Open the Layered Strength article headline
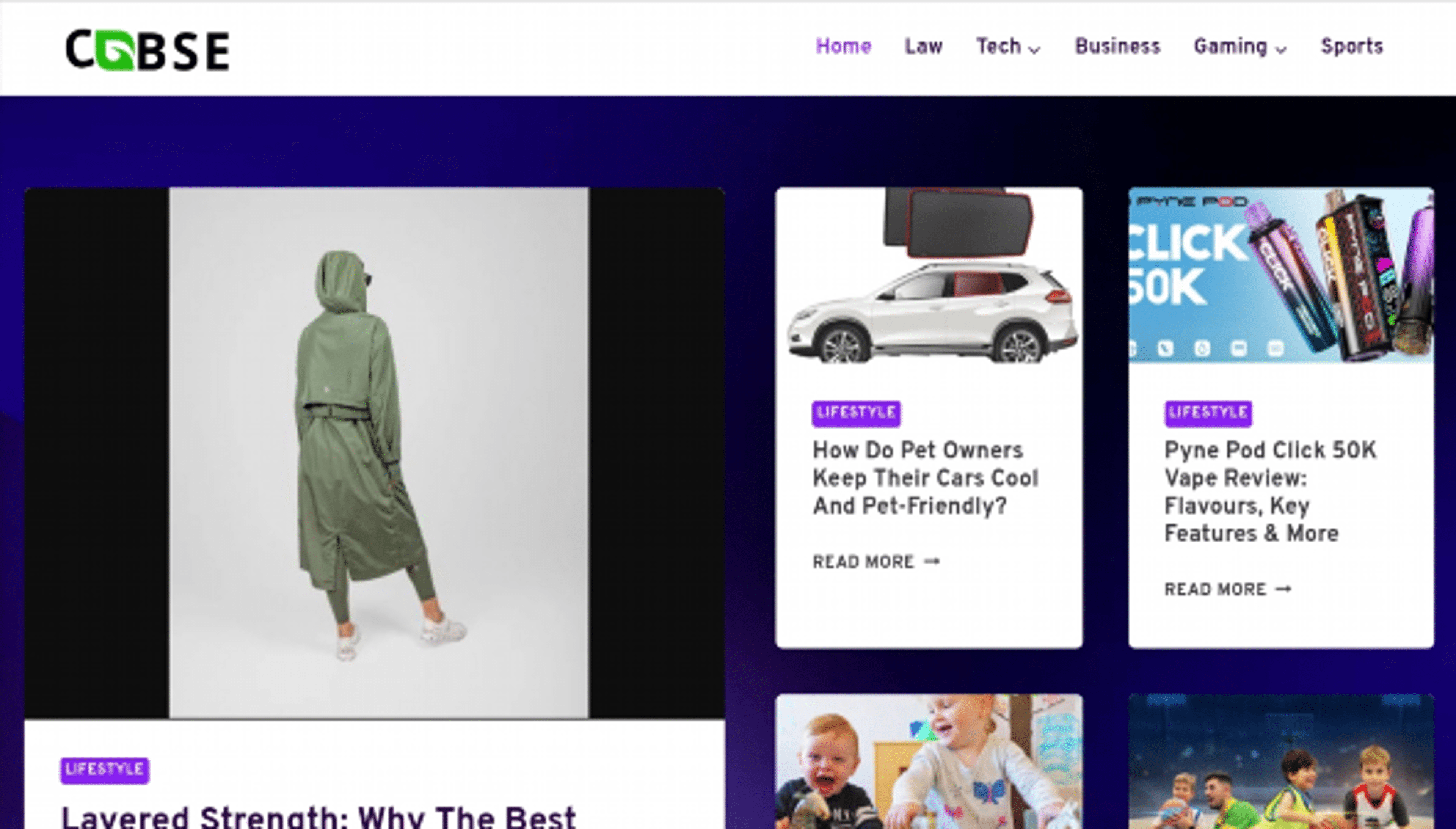 coord(319,817)
